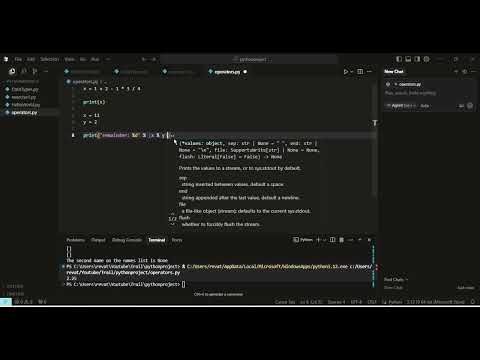Image resolution: width=480 pixels, height=360 pixels.
Task: Open editor more actions menu
Action: point(369,71)
